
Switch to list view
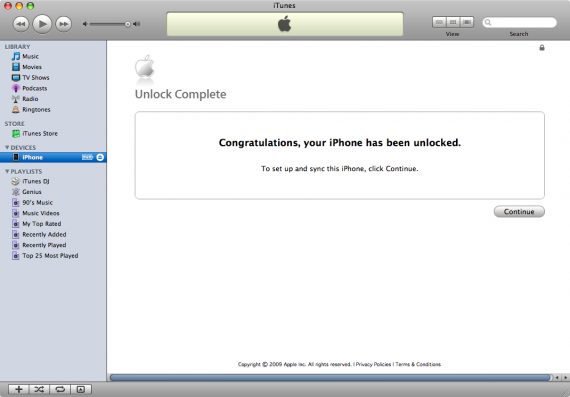pyautogui.click(x=439, y=22)
